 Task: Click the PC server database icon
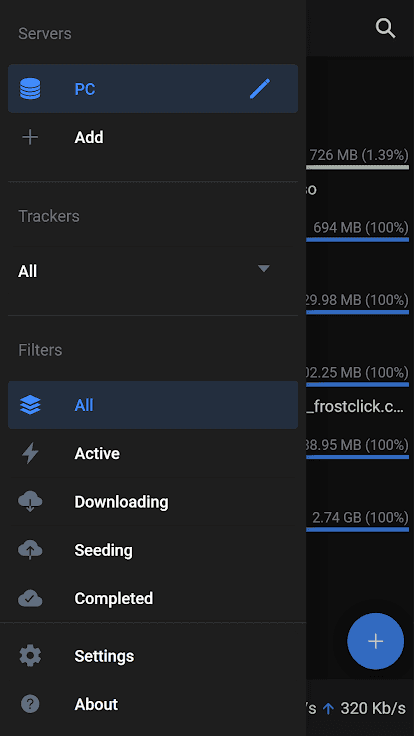click(30, 89)
